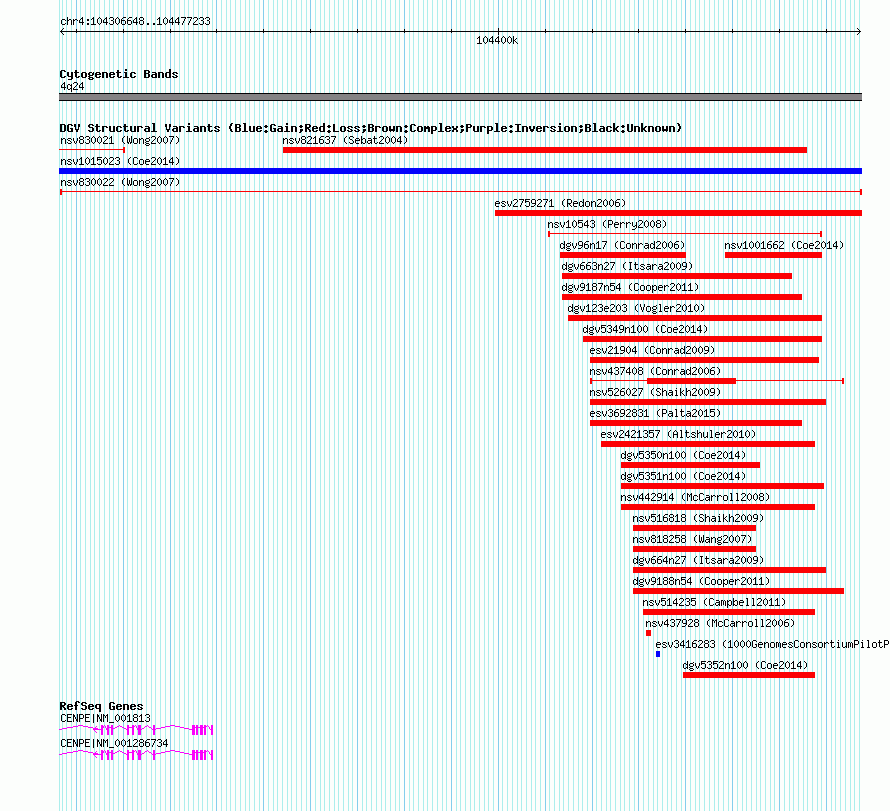Viewport: 890px width, 811px height.
Task: Select dgv663n27 (Itsara2009) label
Action: pyautogui.click(x=627, y=266)
